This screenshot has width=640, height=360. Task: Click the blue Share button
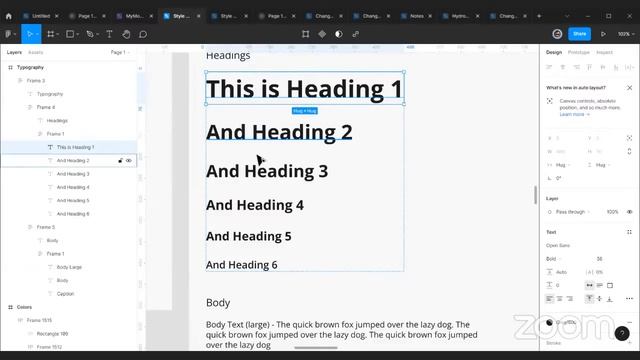coord(579,34)
